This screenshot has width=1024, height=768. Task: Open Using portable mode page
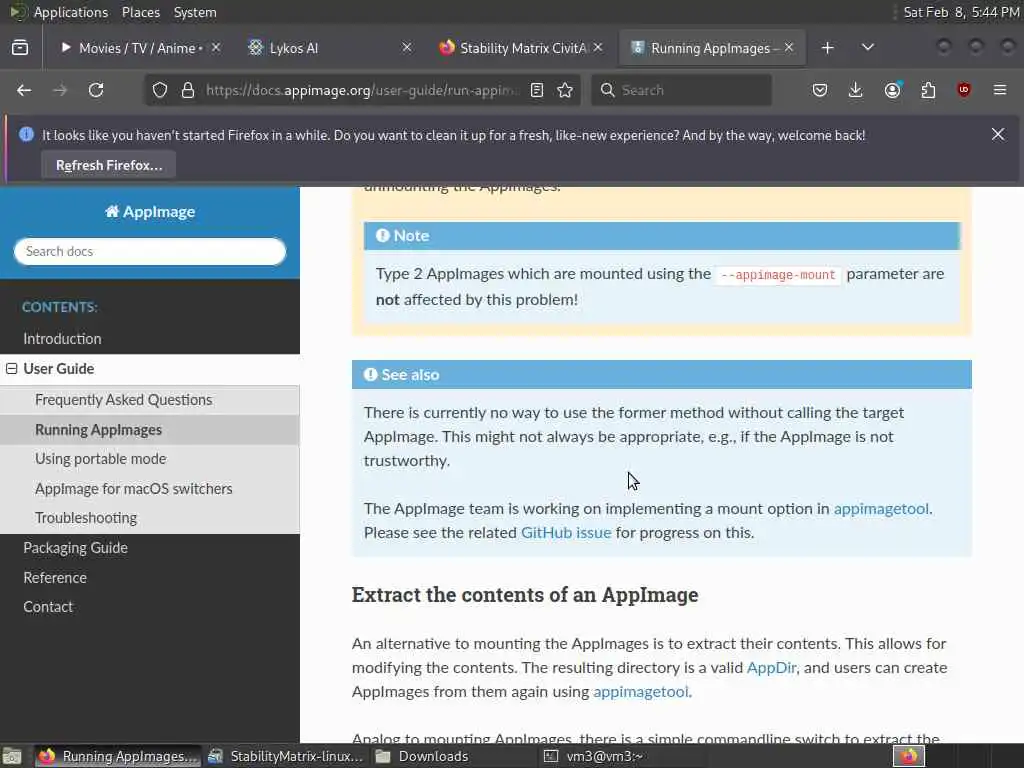(101, 458)
